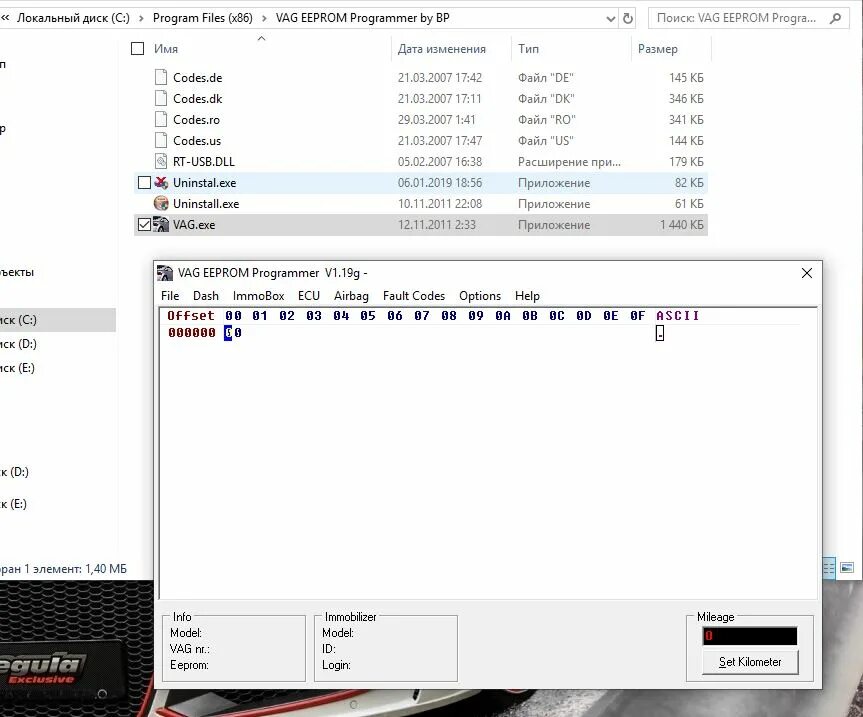Viewport: 863px width, 717px height.
Task: Select Codes.us file name
Action: pyautogui.click(x=197, y=140)
